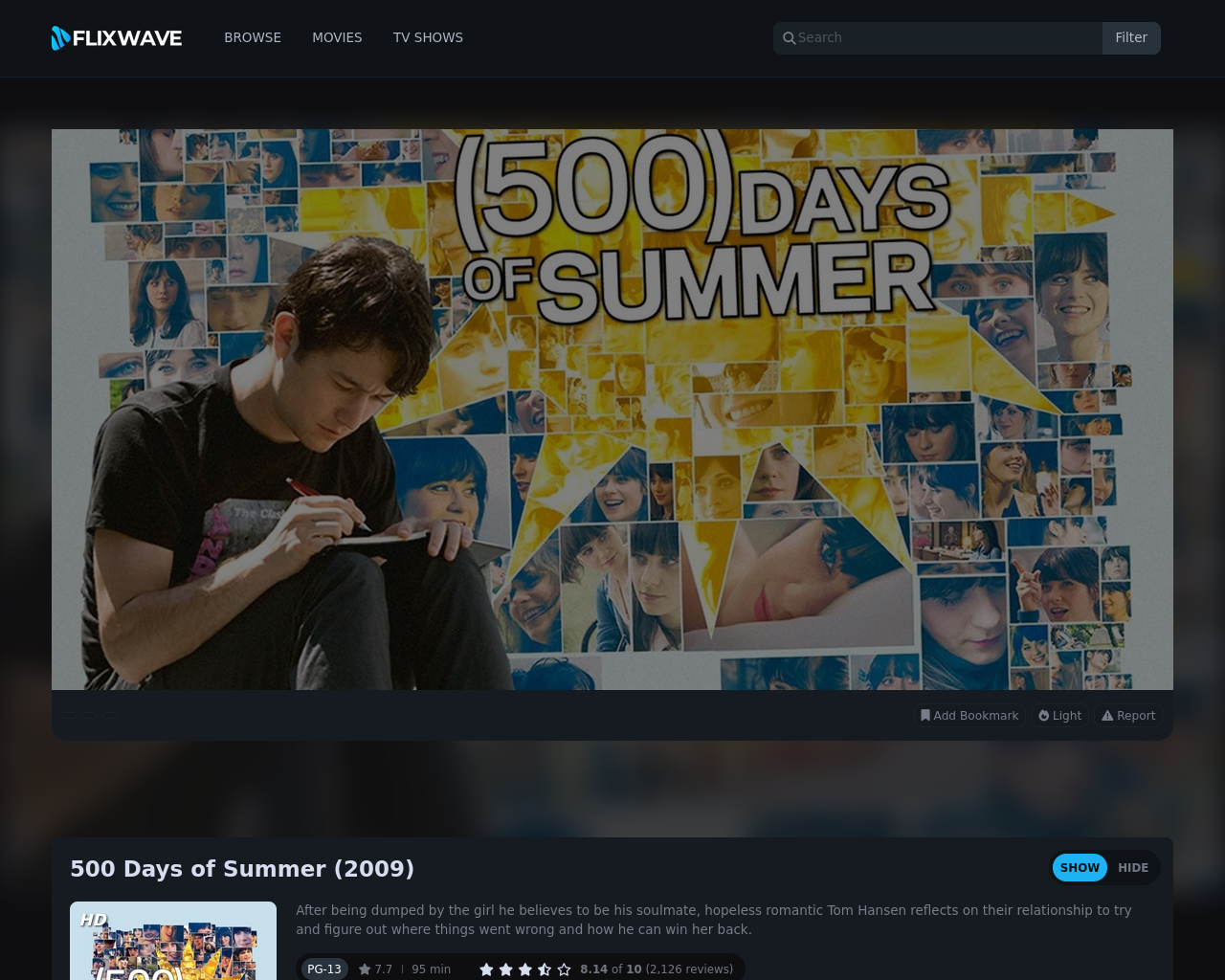Click the HD poster thumbnail

tap(173, 941)
